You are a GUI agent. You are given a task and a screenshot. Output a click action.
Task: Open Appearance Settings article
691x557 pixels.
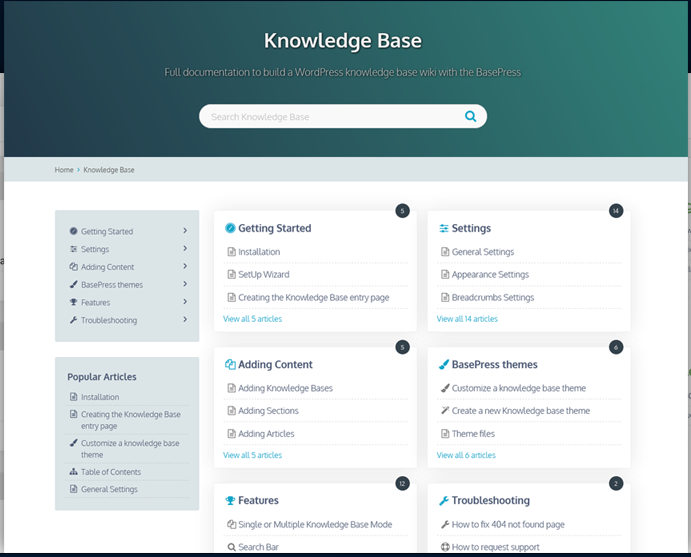pos(490,275)
